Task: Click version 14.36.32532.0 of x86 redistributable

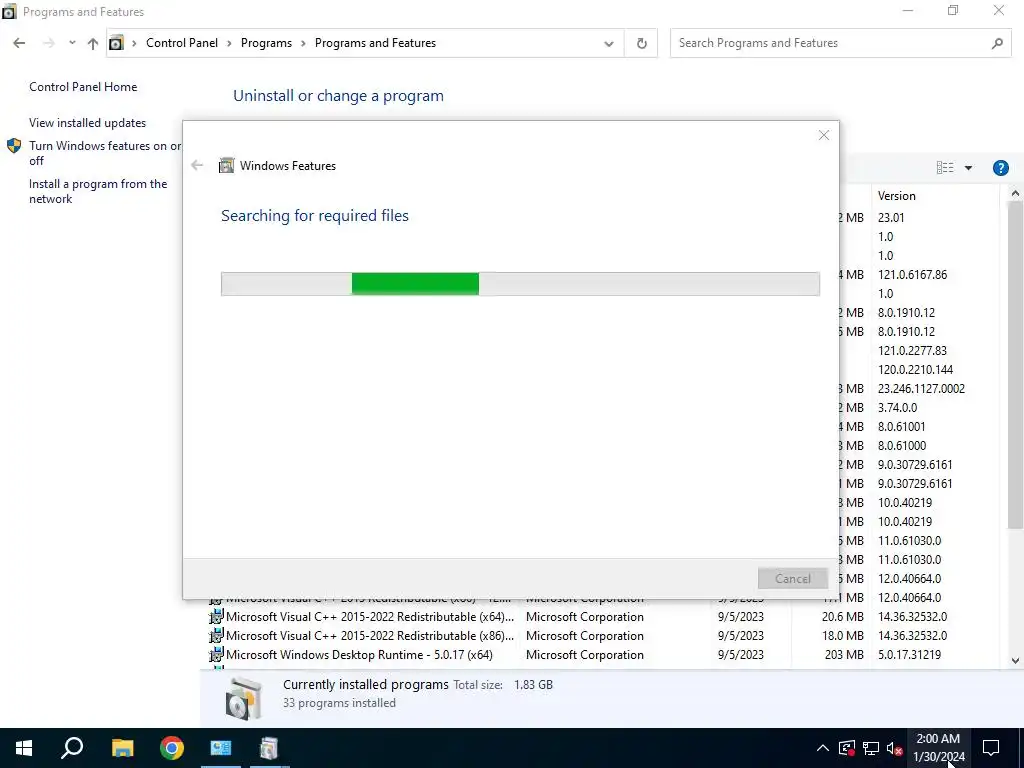Action: pos(912,635)
